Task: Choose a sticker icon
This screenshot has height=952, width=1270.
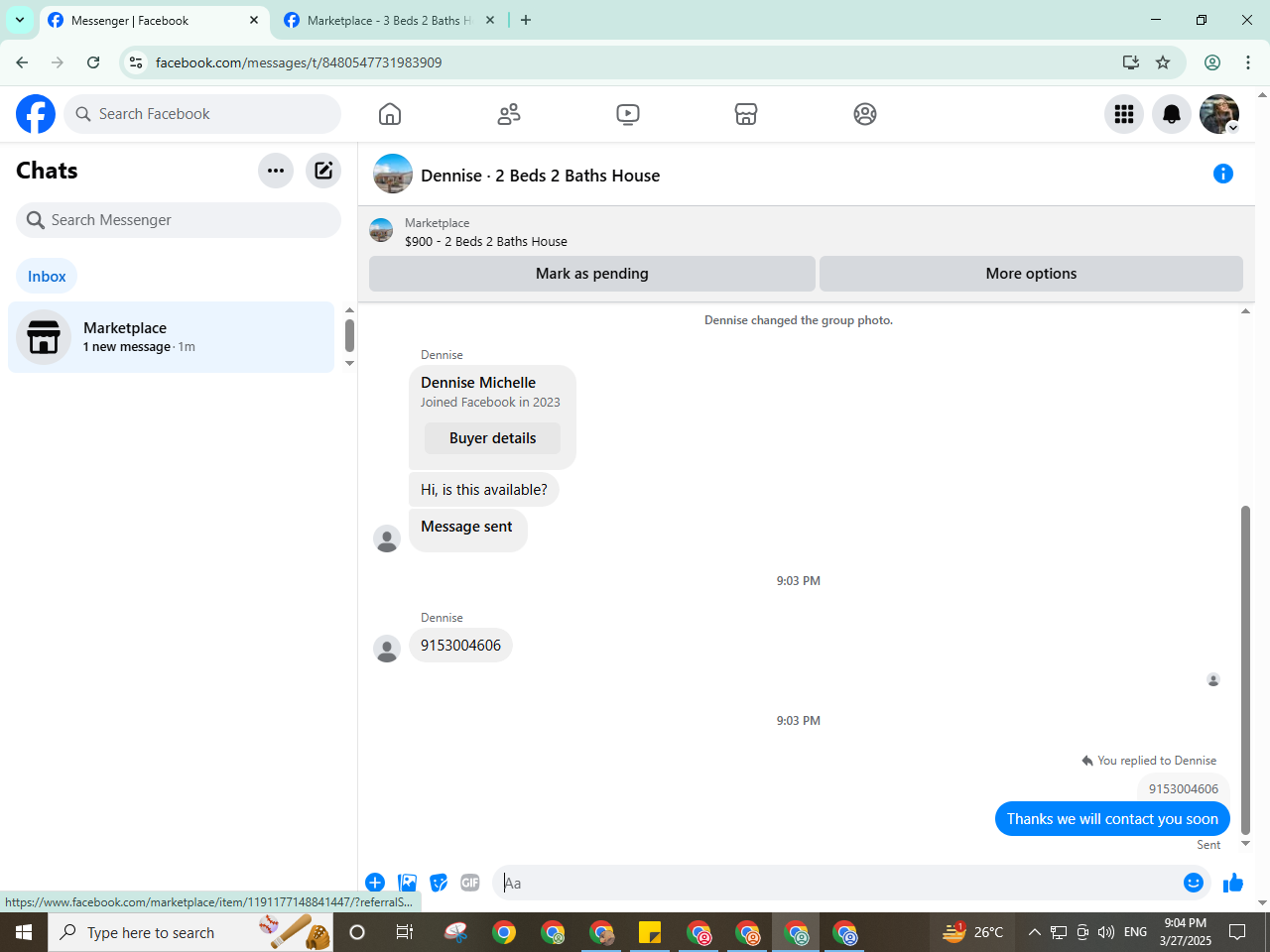Action: (439, 883)
